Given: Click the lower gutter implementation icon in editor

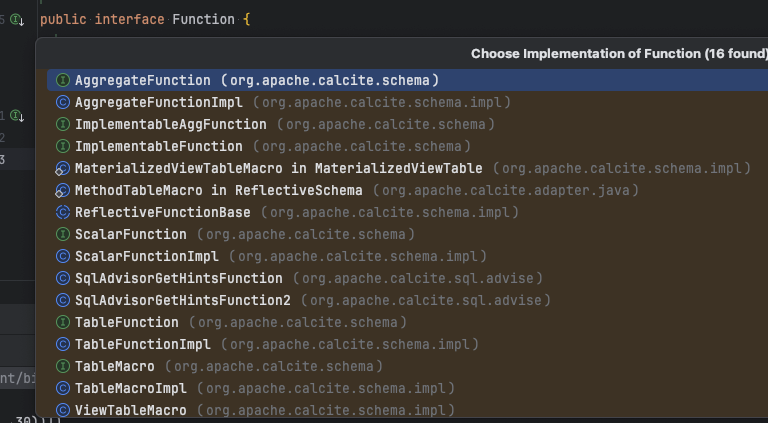Looking at the screenshot, I should (x=16, y=116).
